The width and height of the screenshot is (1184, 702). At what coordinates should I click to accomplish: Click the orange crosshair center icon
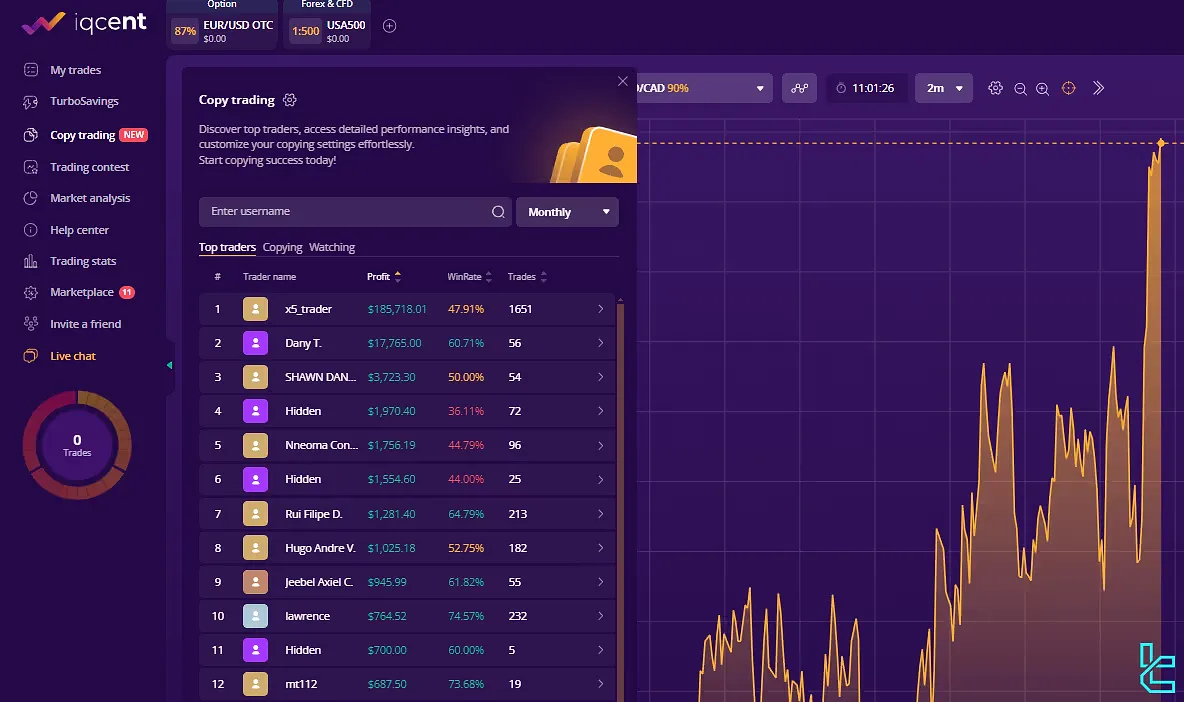pyautogui.click(x=1068, y=88)
